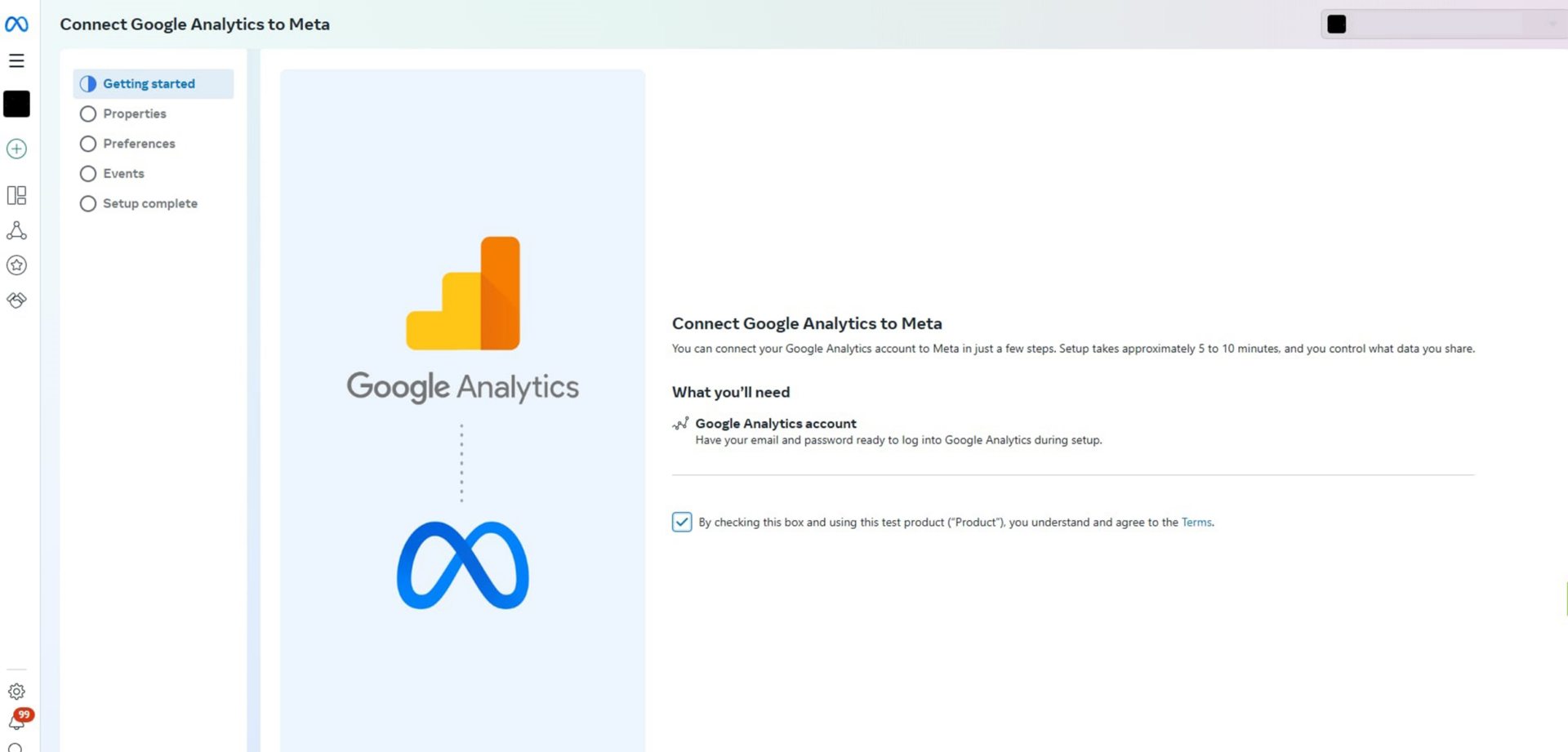Open the dashboard layout icon in sidebar
1568x752 pixels.
(x=16, y=195)
